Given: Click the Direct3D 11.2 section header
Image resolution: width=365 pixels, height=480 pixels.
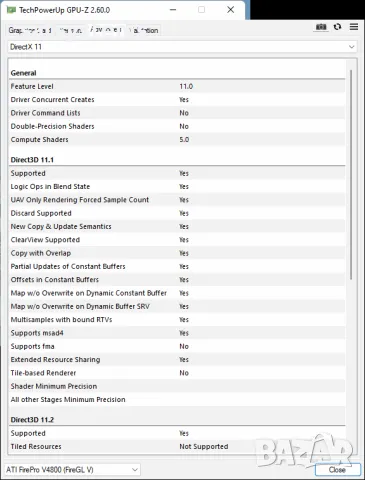Looking at the screenshot, I should (177, 420).
